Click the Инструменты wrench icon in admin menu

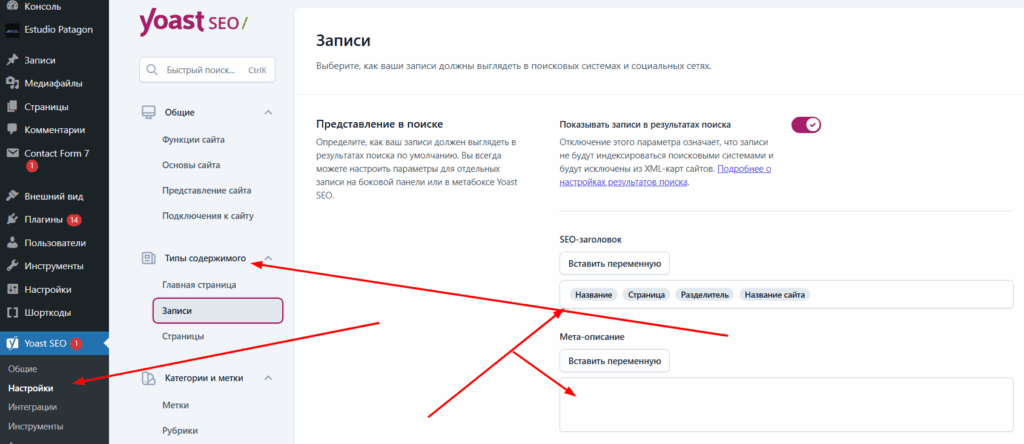pyautogui.click(x=11, y=266)
